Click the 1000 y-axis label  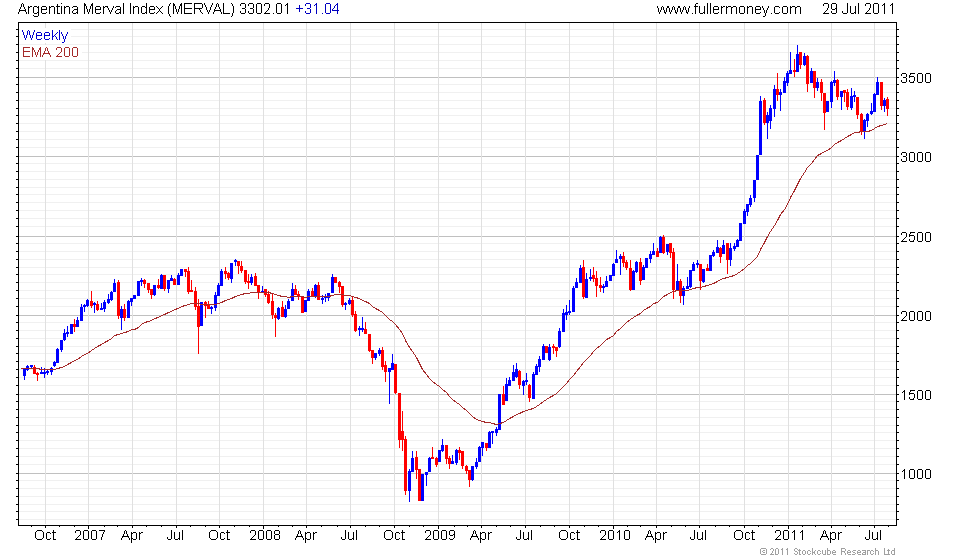[916, 474]
